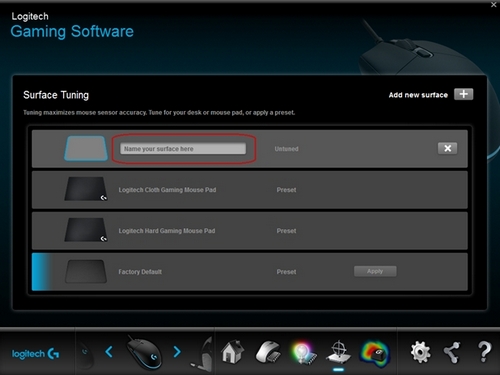Add a new surface with the plus button
The image size is (500, 375).
point(463,94)
